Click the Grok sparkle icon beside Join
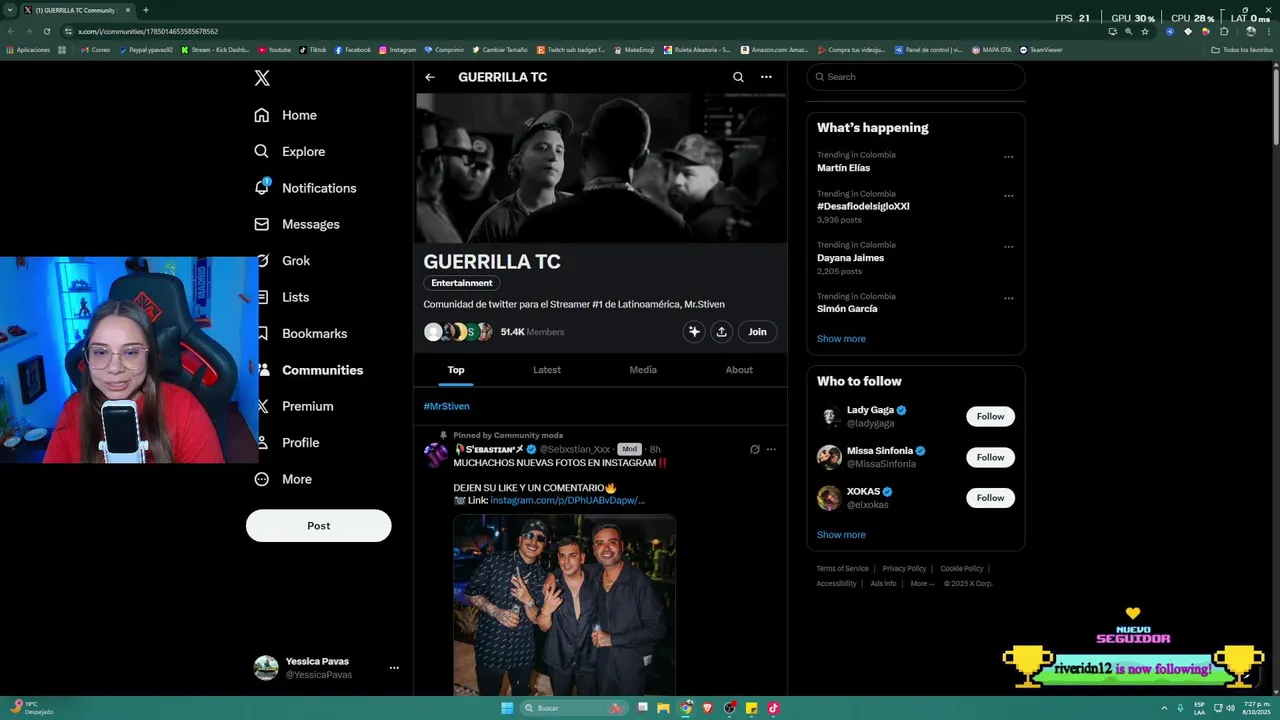The height and width of the screenshot is (720, 1280). click(694, 332)
